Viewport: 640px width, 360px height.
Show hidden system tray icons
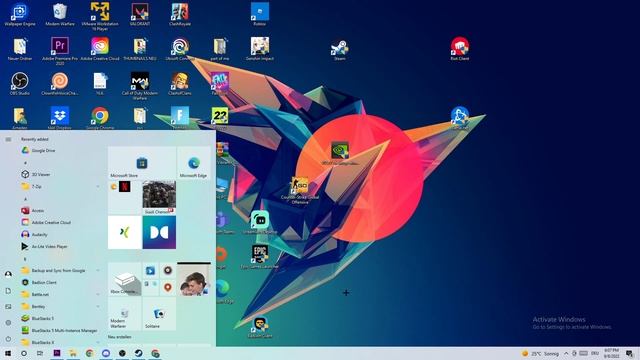[x=566, y=354]
